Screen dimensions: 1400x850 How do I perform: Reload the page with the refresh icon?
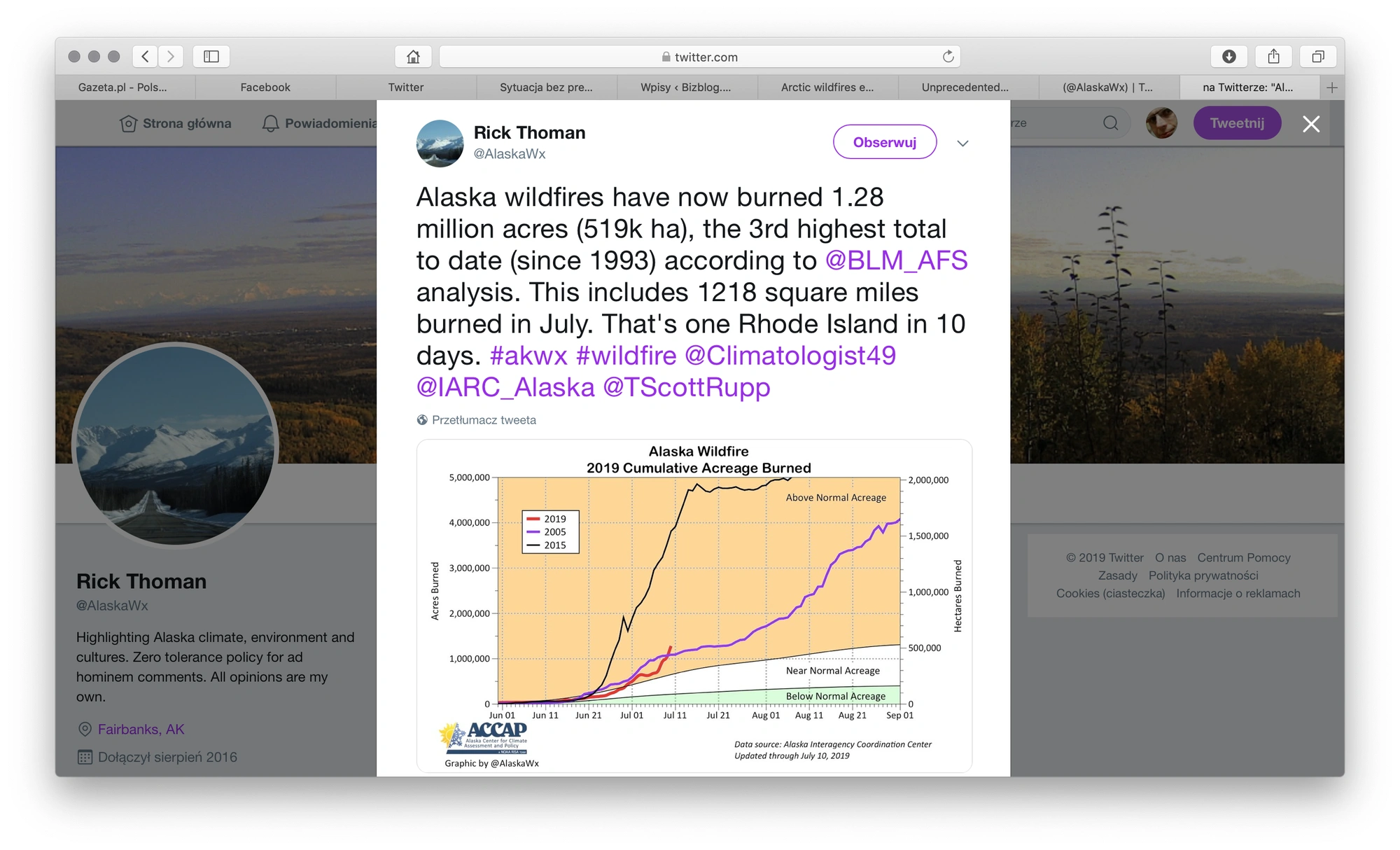click(x=948, y=57)
